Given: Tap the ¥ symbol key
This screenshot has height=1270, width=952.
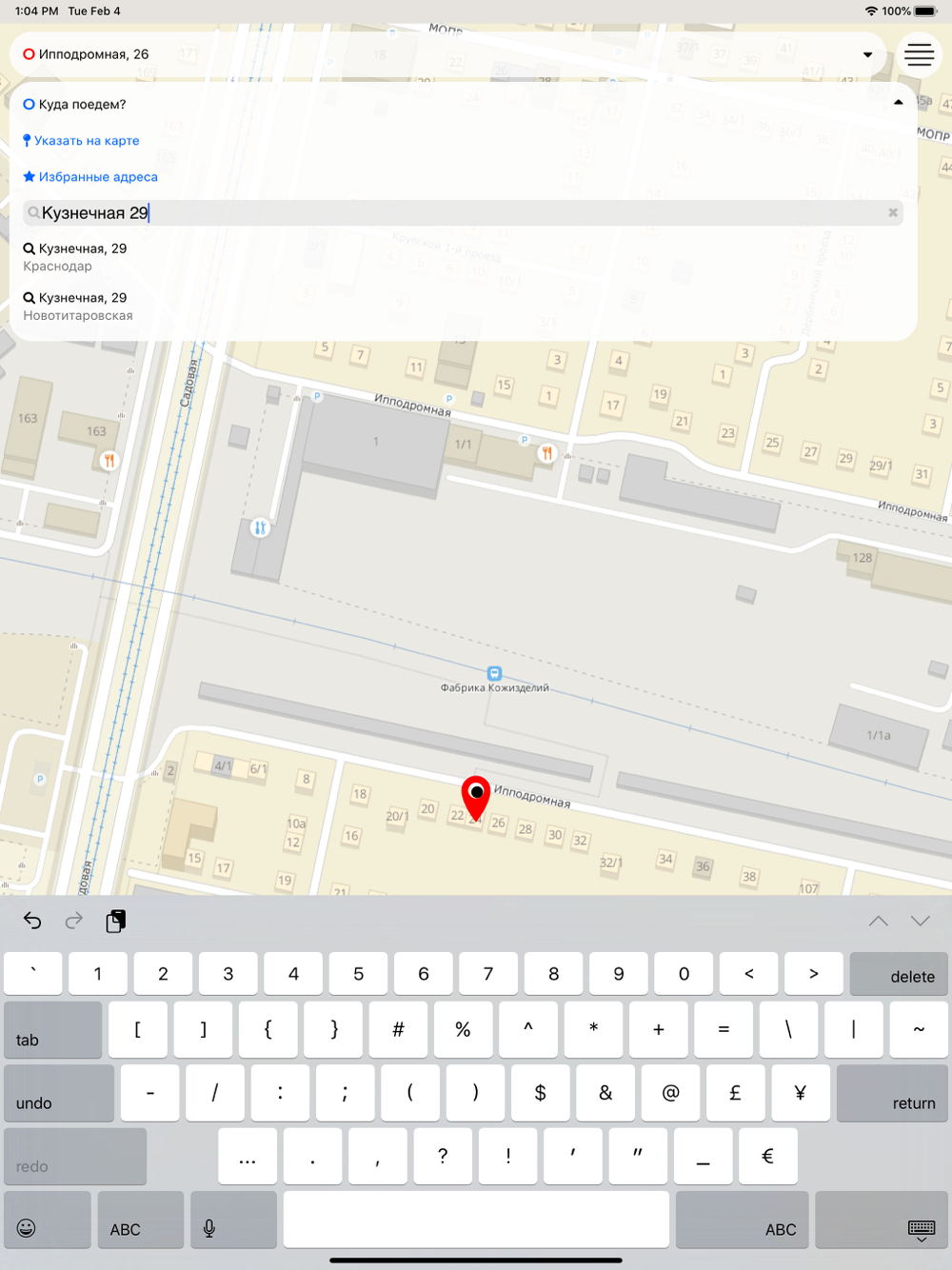Looking at the screenshot, I should click(800, 1093).
